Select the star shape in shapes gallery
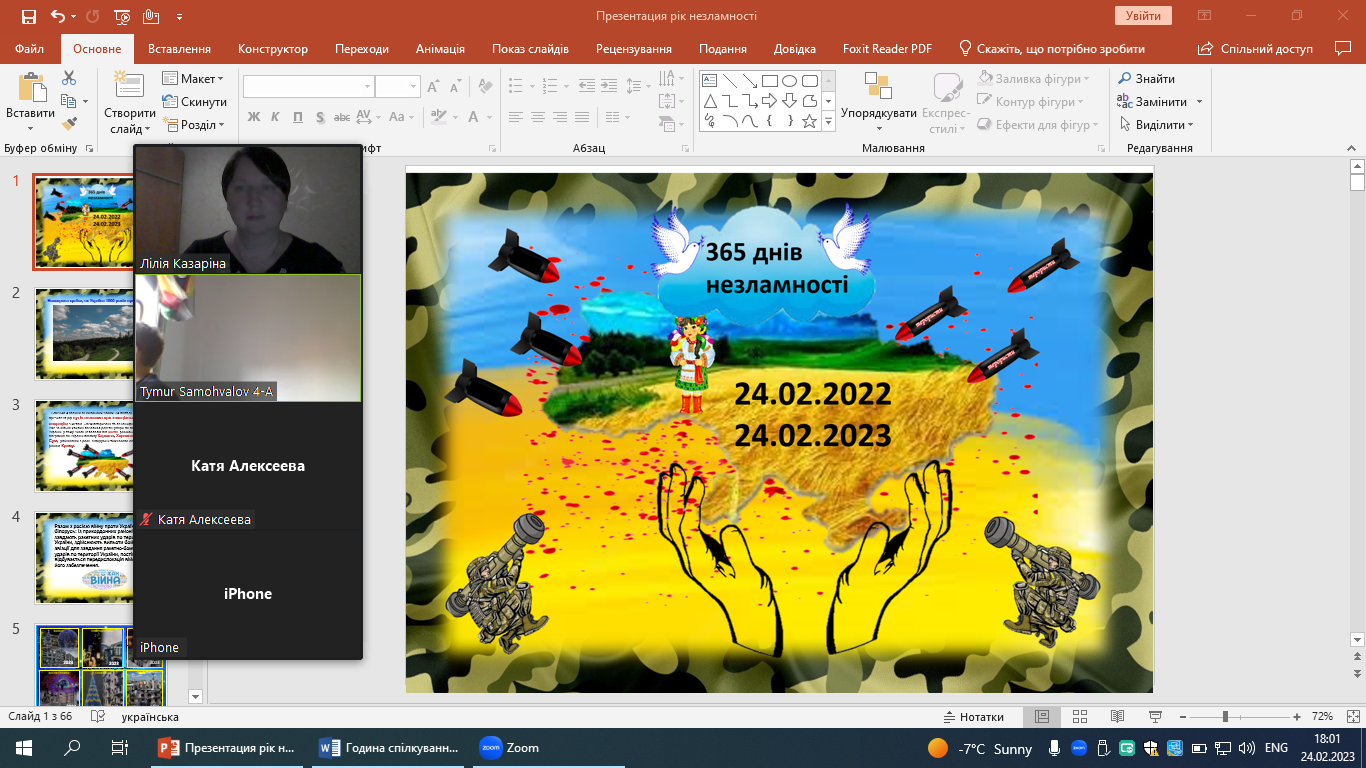This screenshot has height=768, width=1366. [x=810, y=121]
